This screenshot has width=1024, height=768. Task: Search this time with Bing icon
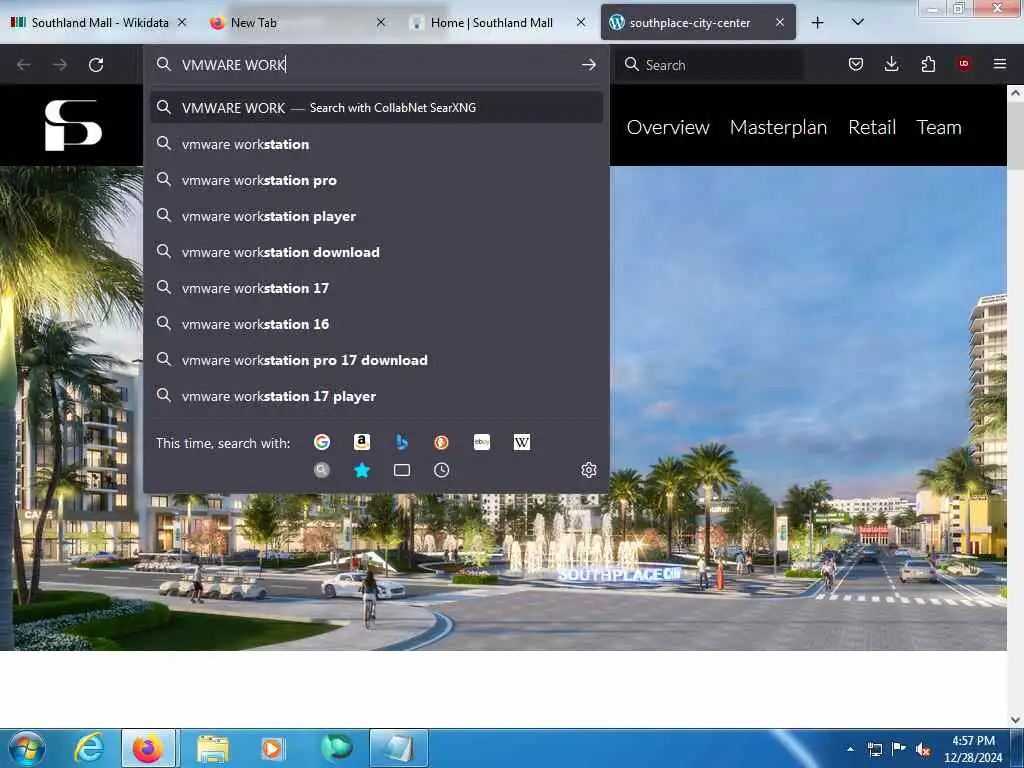pos(402,442)
